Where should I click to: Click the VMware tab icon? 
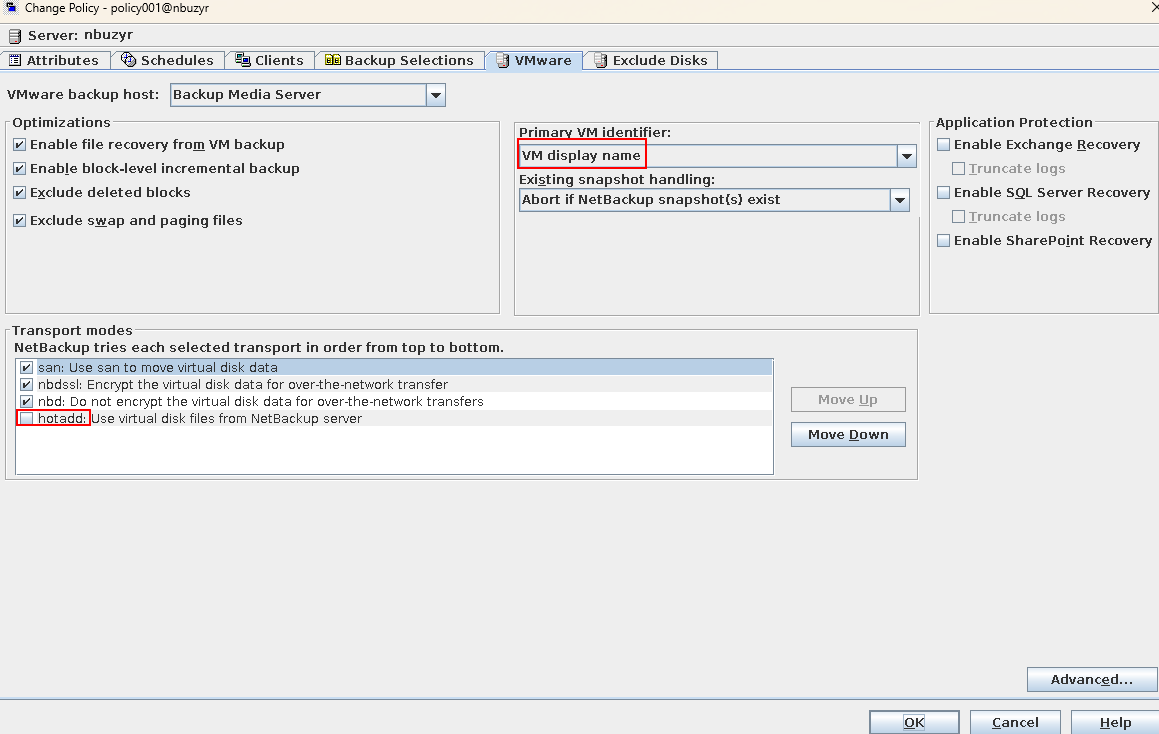pos(503,60)
